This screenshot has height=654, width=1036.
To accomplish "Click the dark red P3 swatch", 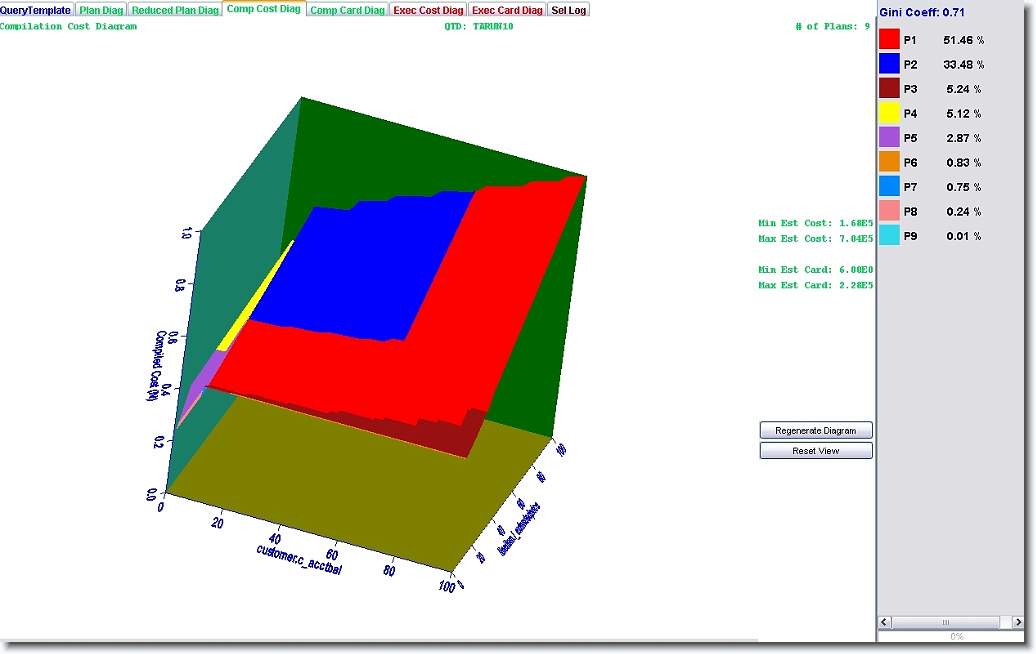I will click(x=889, y=89).
